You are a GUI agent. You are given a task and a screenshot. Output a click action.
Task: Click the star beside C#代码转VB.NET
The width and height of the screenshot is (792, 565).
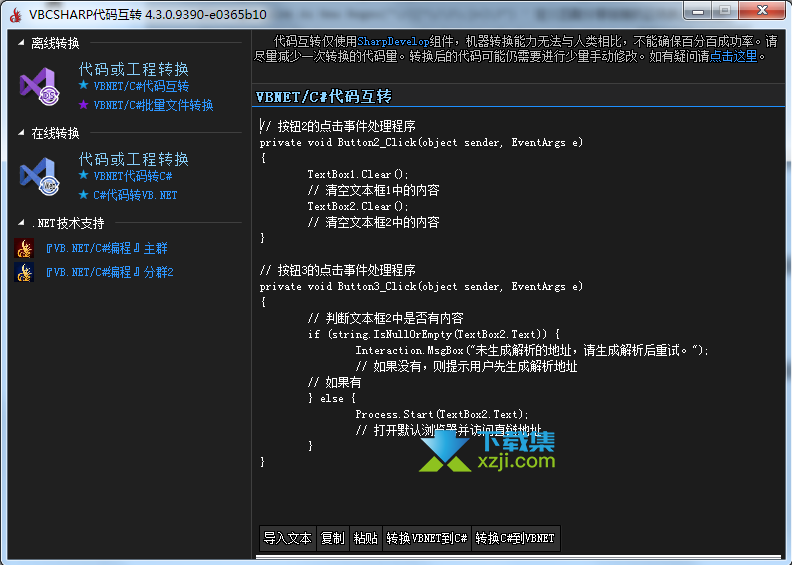point(84,194)
